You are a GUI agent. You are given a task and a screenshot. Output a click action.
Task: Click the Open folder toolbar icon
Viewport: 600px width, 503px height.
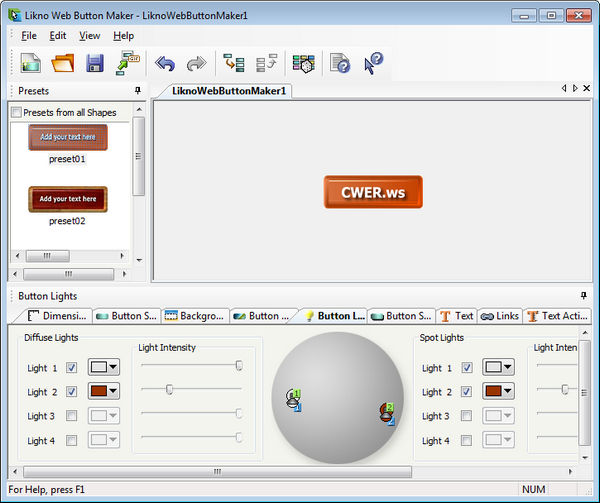pyautogui.click(x=63, y=62)
